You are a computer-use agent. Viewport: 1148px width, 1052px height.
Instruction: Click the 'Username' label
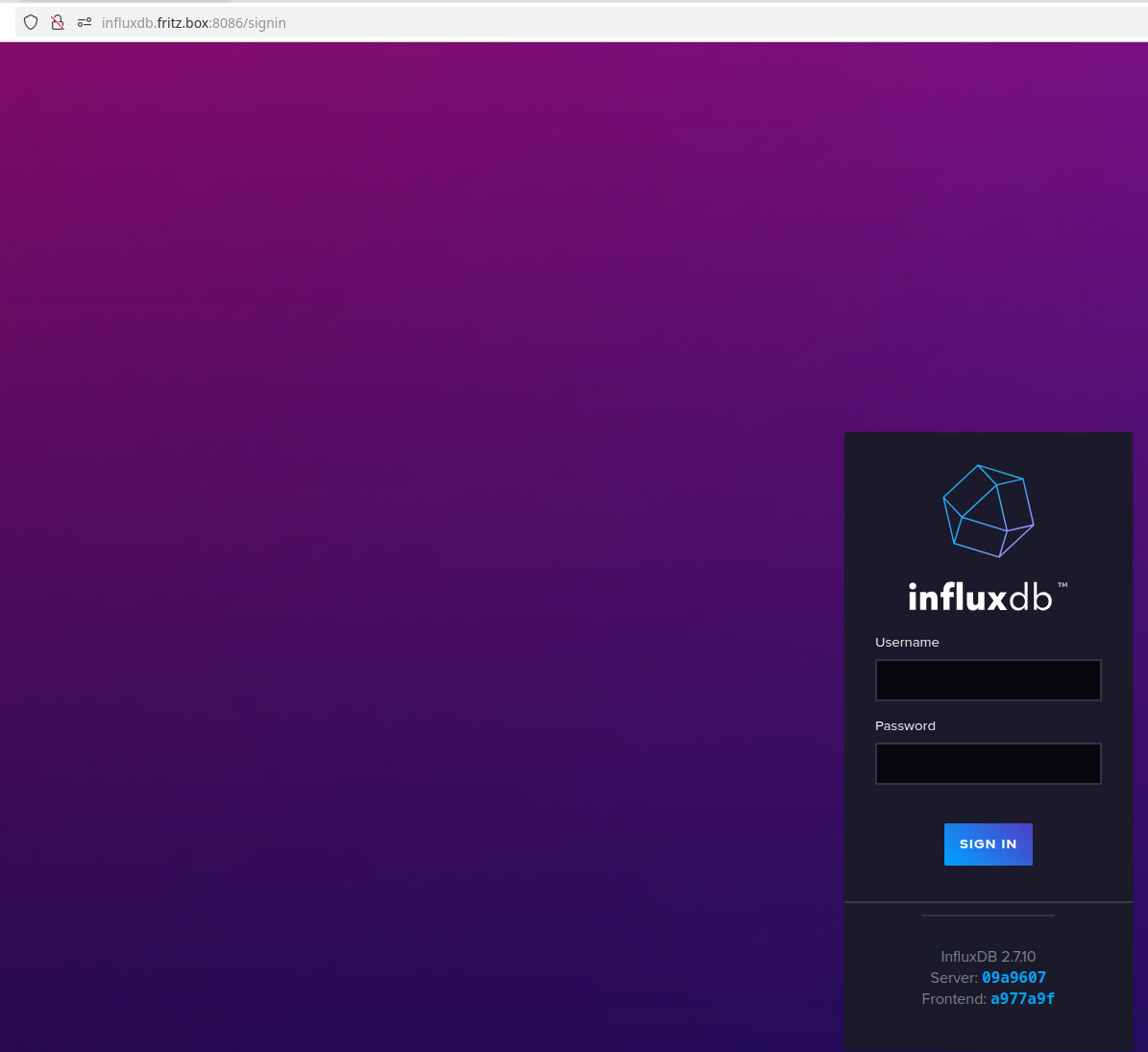[907, 642]
